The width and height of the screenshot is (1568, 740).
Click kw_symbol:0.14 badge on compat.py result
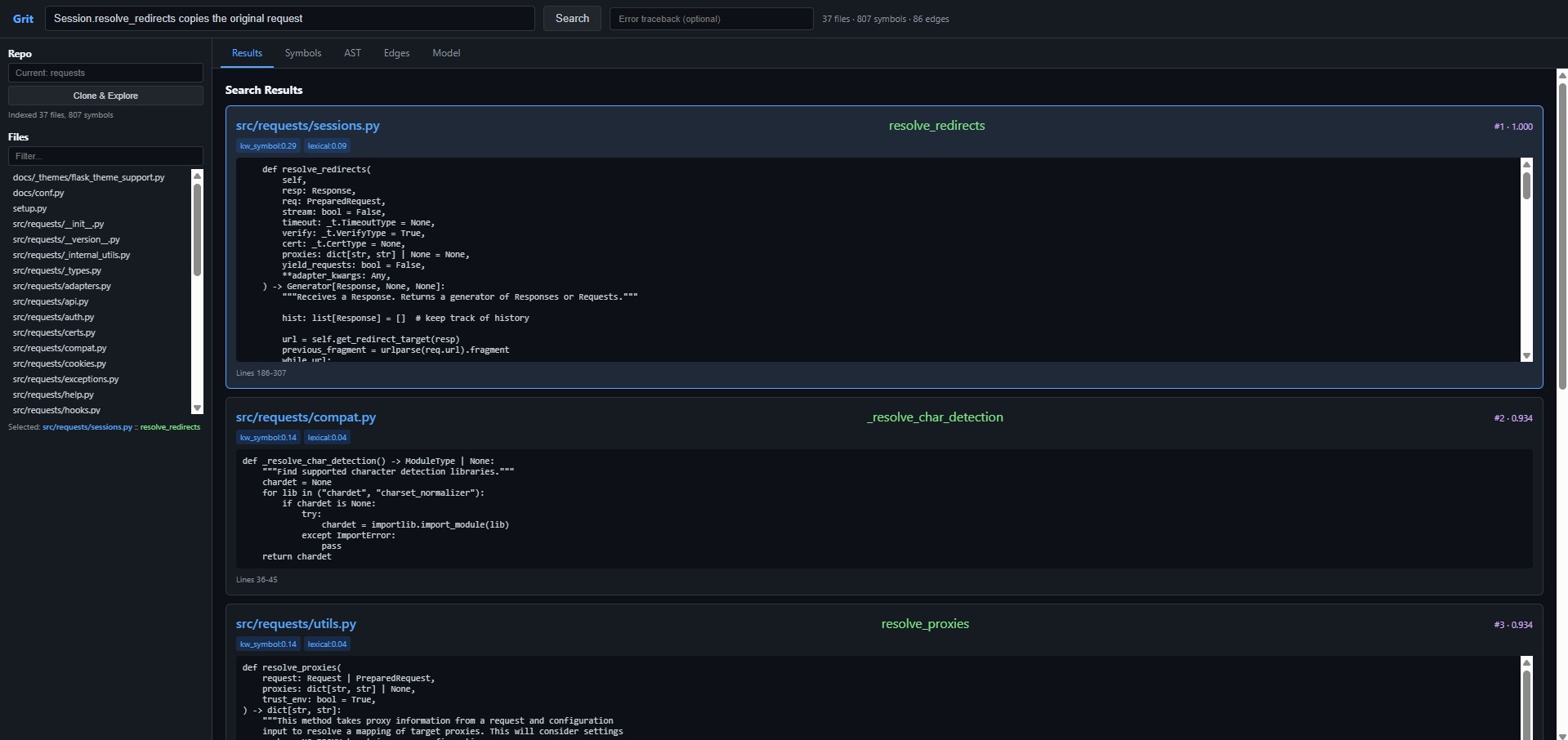click(x=268, y=438)
